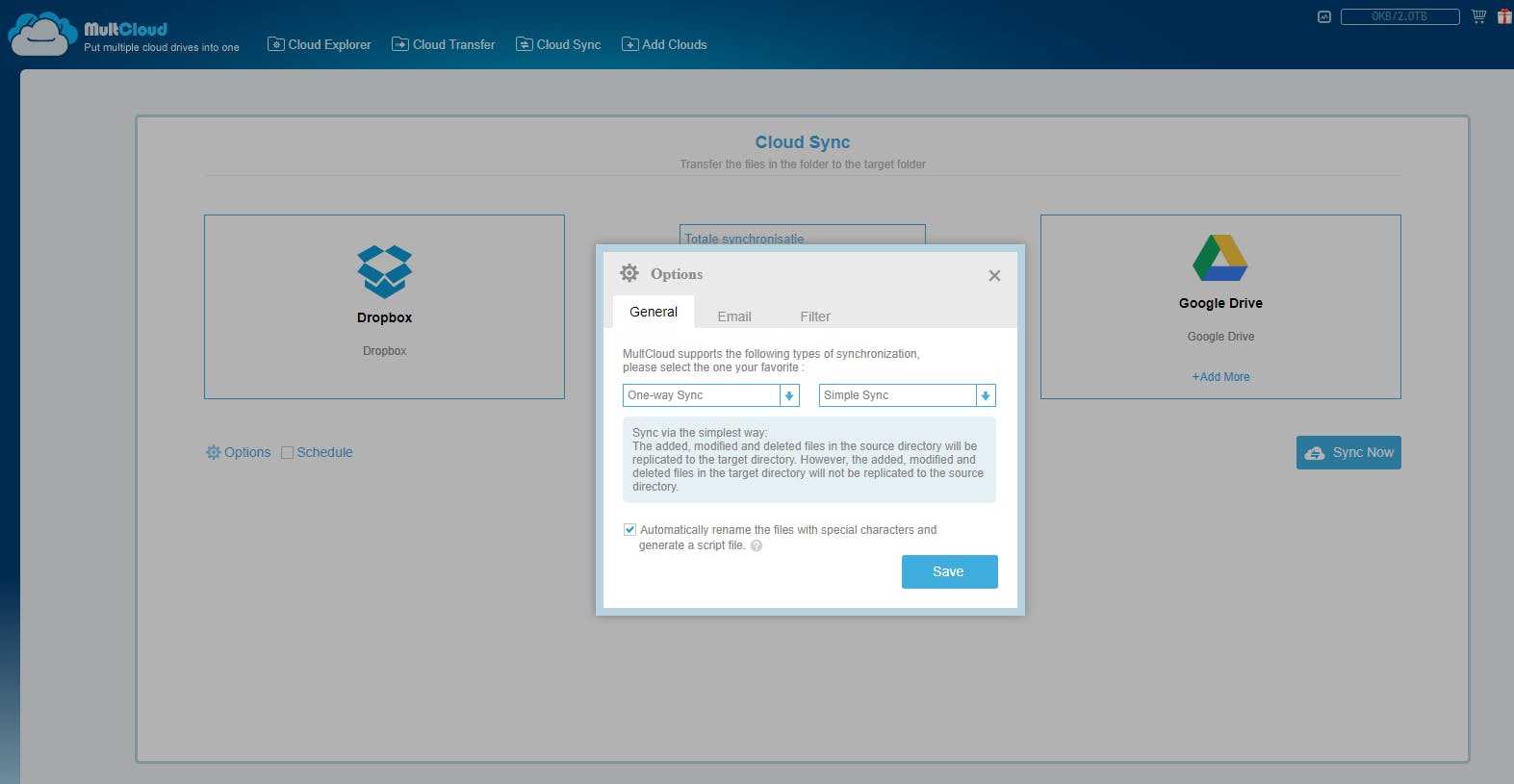Image resolution: width=1514 pixels, height=784 pixels.
Task: Click the help question mark icon
Action: tap(757, 545)
